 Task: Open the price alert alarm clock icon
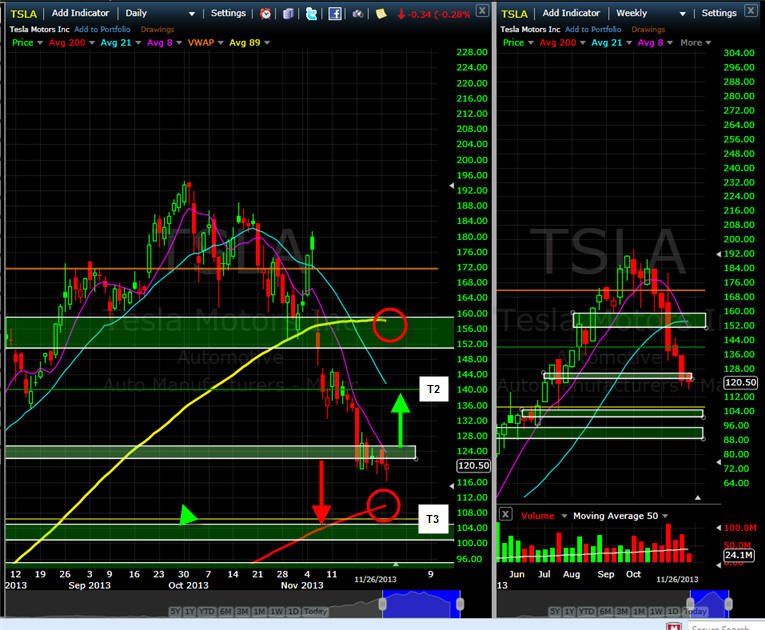point(265,14)
